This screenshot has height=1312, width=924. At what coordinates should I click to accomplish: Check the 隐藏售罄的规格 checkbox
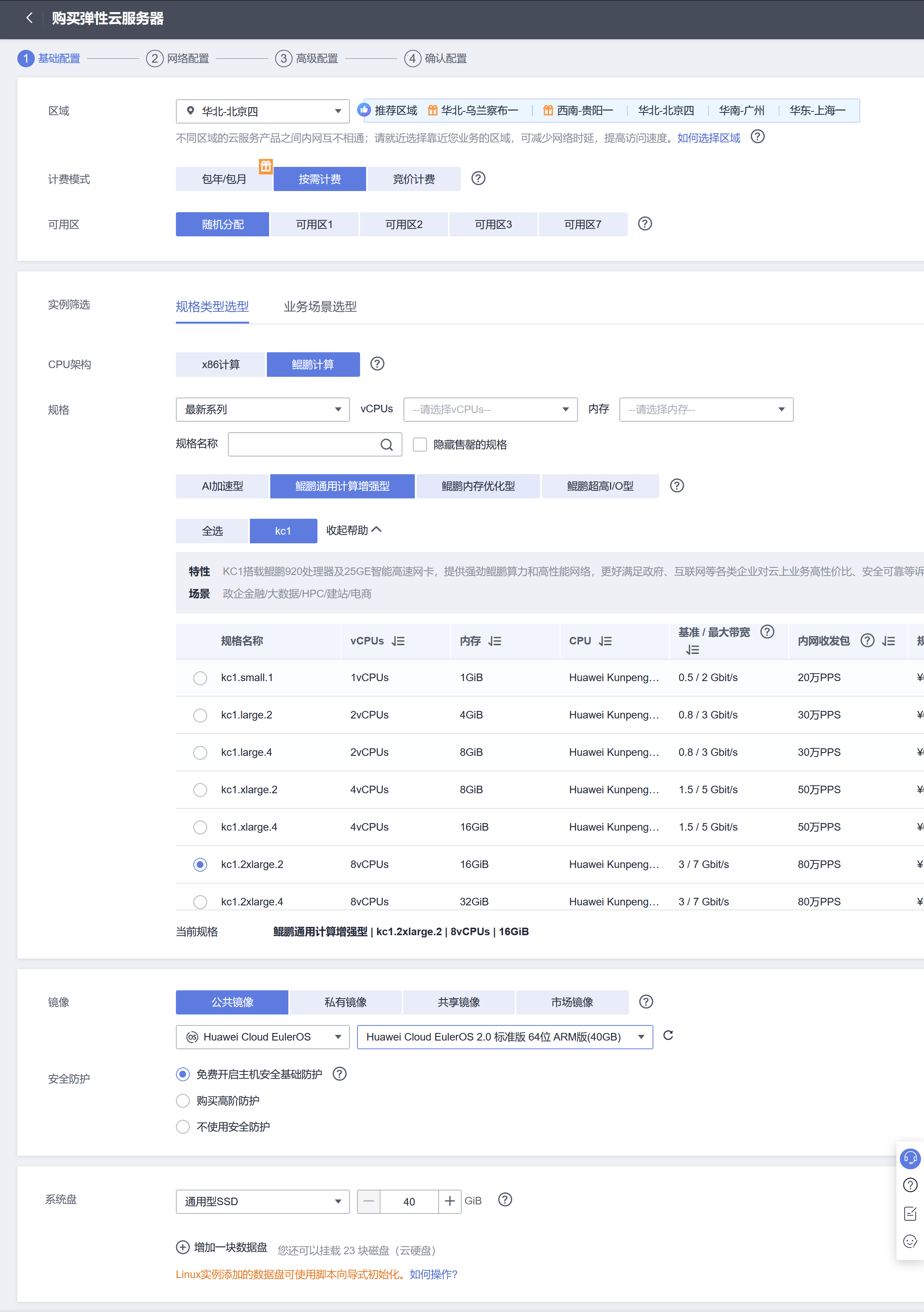420,445
